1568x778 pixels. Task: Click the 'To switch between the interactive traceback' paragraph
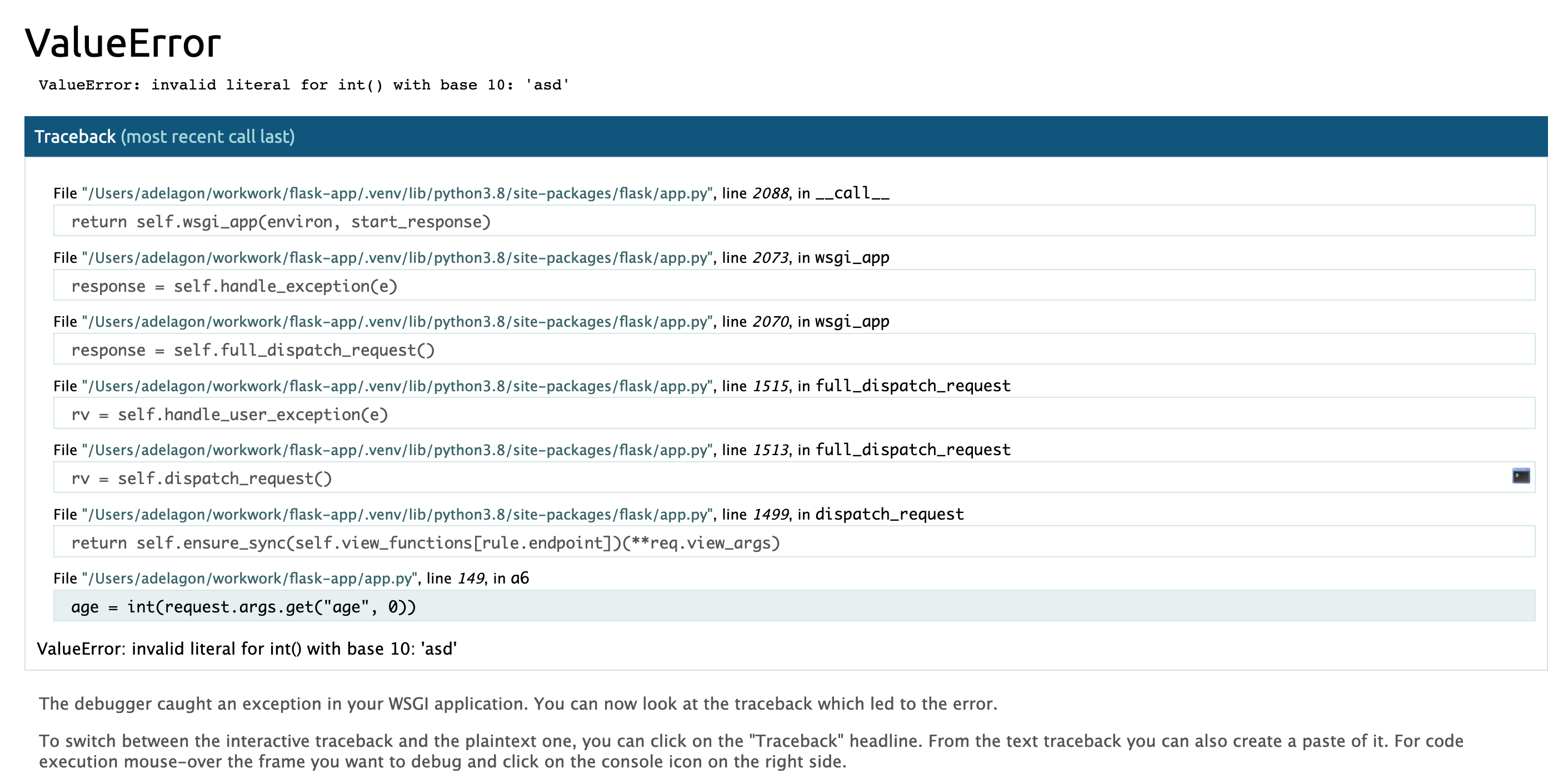[751, 751]
